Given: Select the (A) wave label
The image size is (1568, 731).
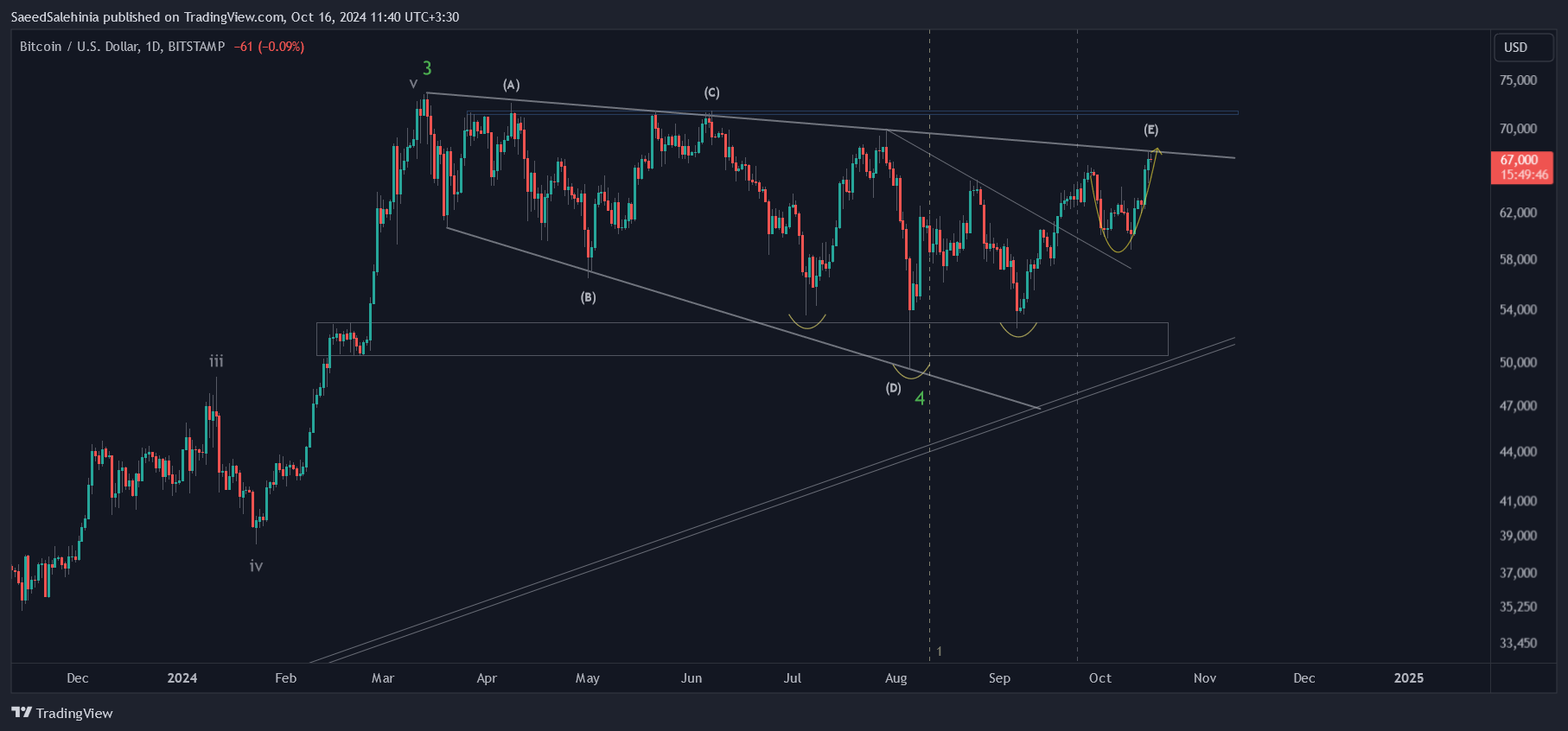Looking at the screenshot, I should pos(512,85).
